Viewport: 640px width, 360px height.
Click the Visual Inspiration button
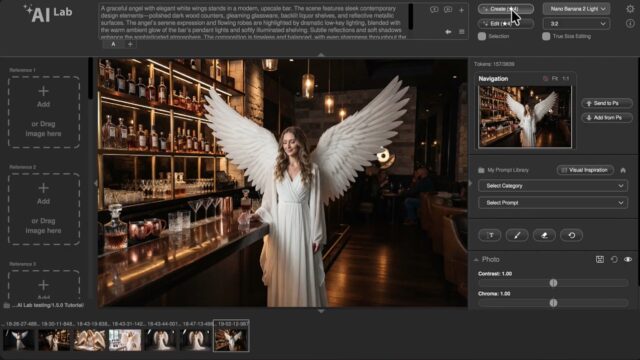point(585,170)
